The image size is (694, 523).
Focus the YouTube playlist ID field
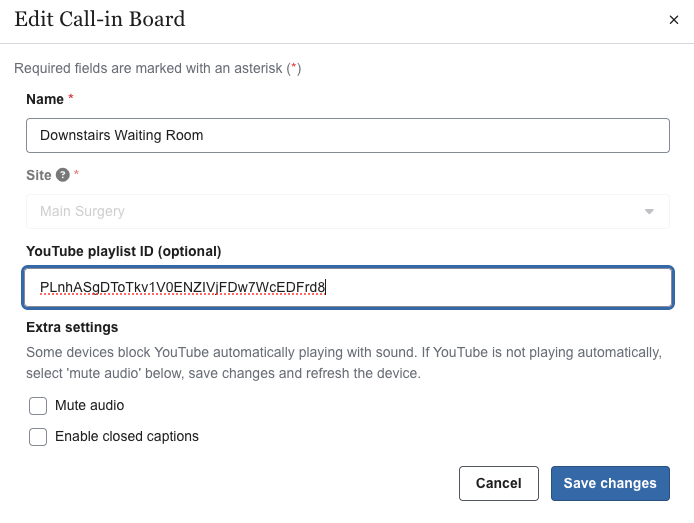pos(347,288)
